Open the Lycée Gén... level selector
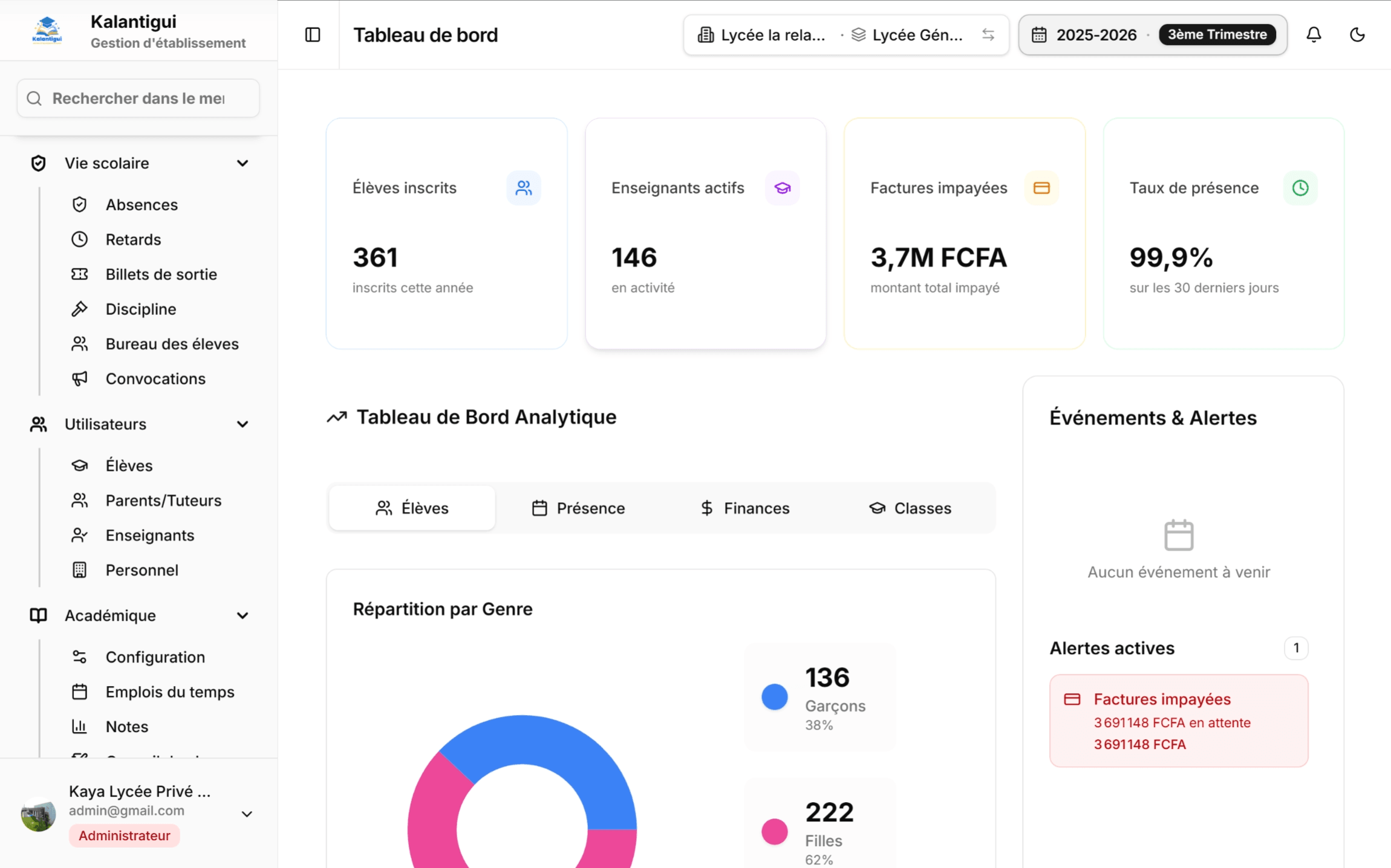The height and width of the screenshot is (868, 1391). [907, 35]
